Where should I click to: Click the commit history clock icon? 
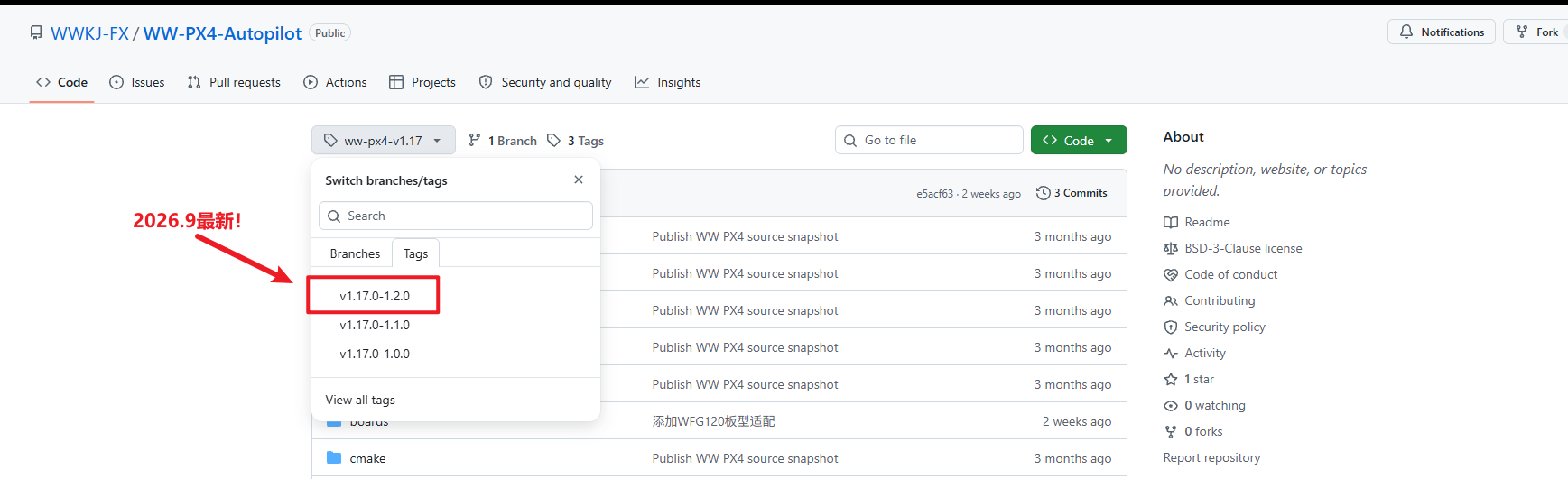pos(1043,193)
